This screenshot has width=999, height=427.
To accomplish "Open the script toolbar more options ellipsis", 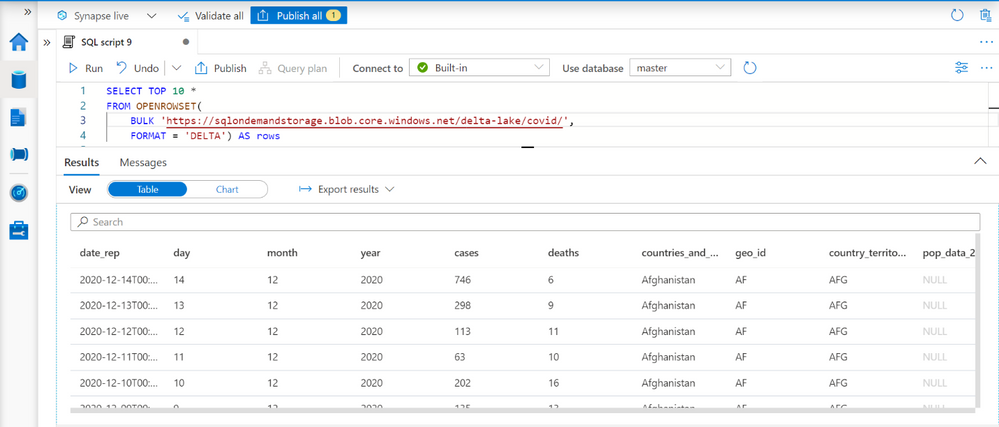I will (986, 68).
